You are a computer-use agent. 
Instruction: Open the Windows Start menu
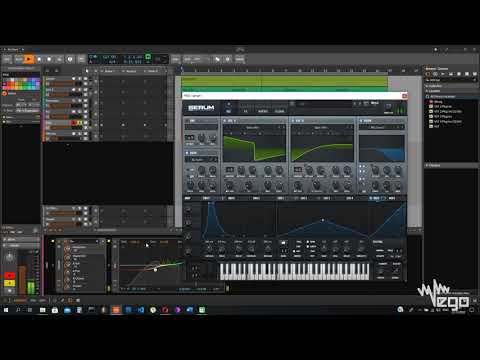click(6, 310)
